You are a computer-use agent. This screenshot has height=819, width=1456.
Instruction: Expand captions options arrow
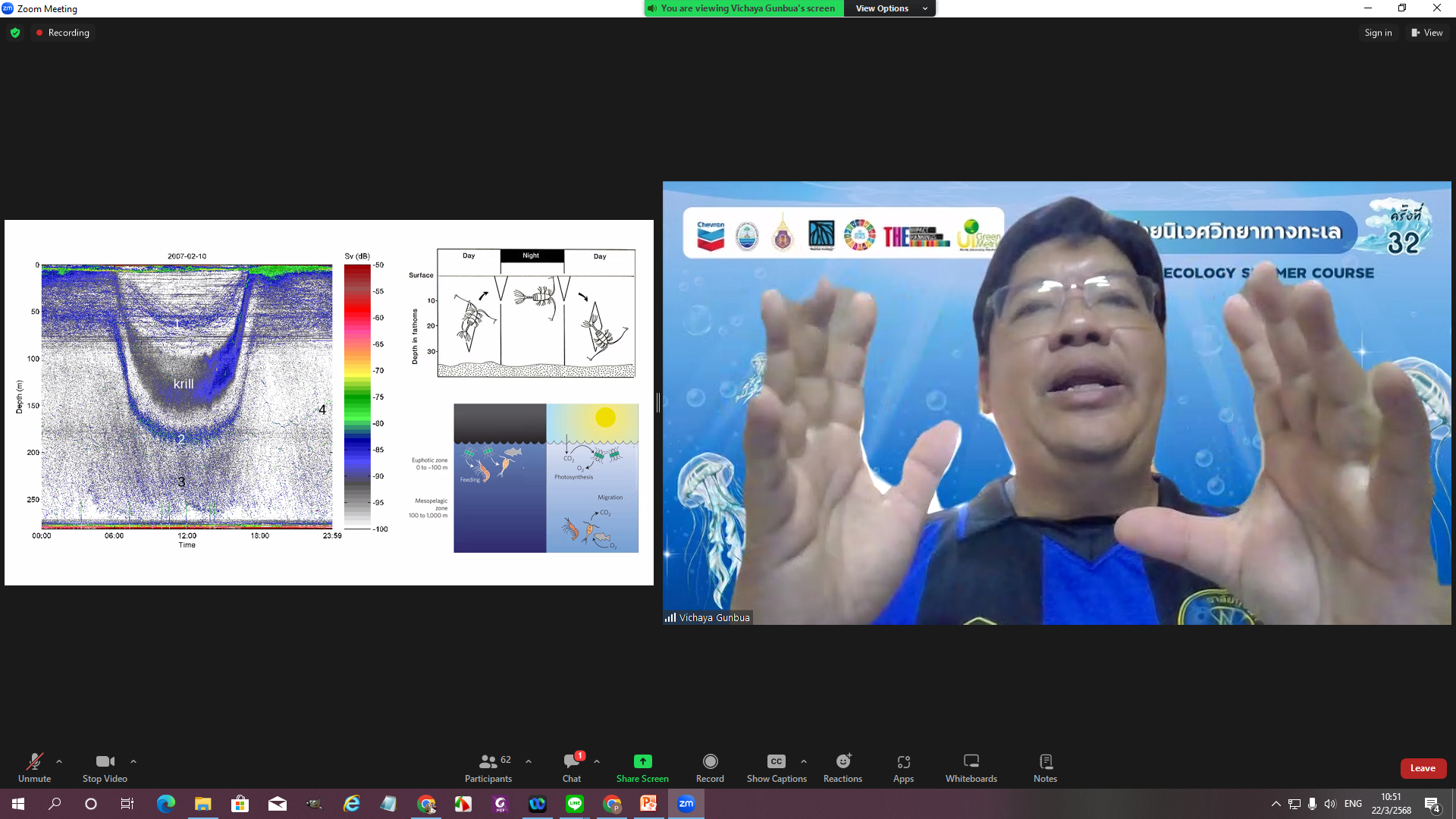[x=804, y=761]
